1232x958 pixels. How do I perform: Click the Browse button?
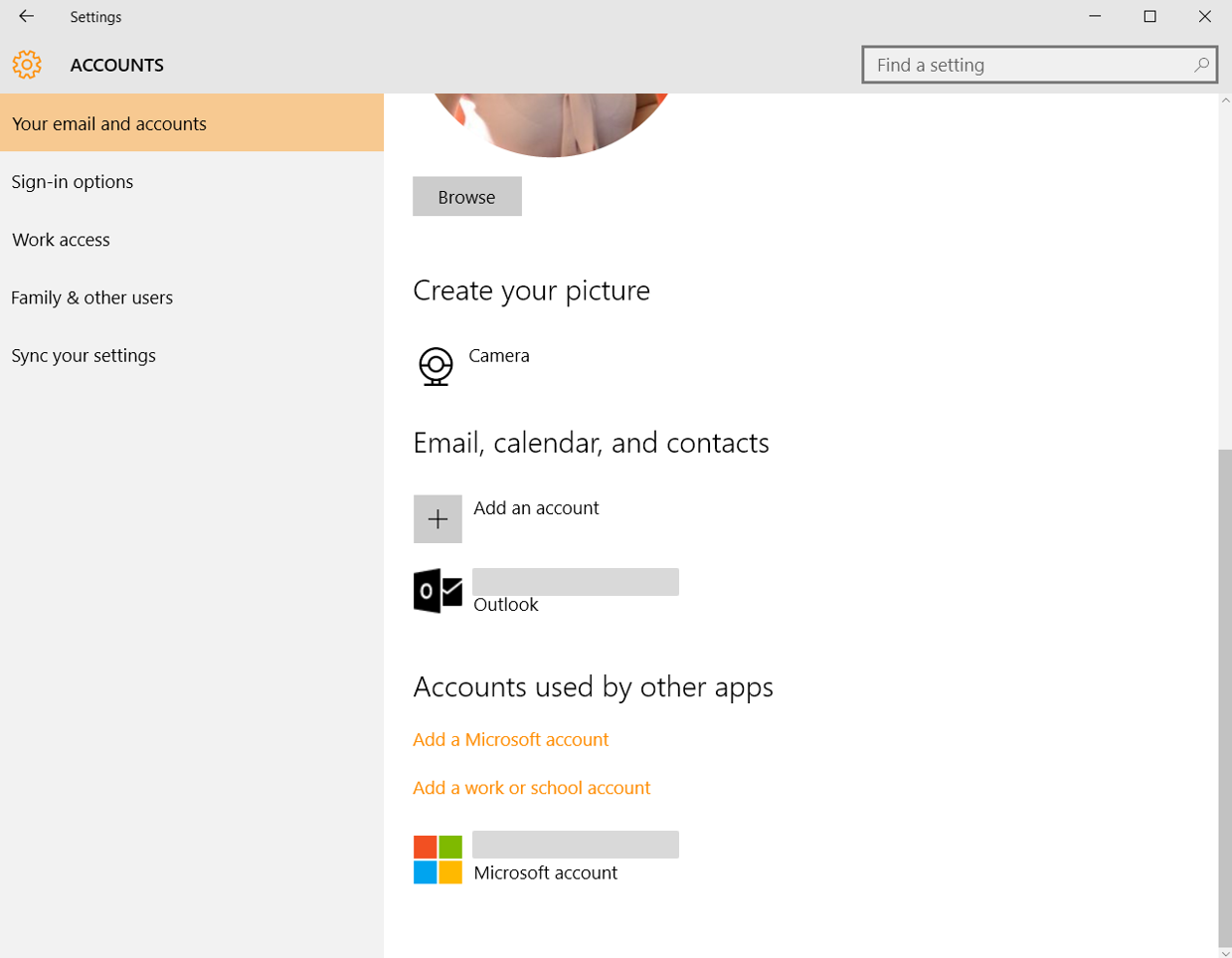click(467, 197)
